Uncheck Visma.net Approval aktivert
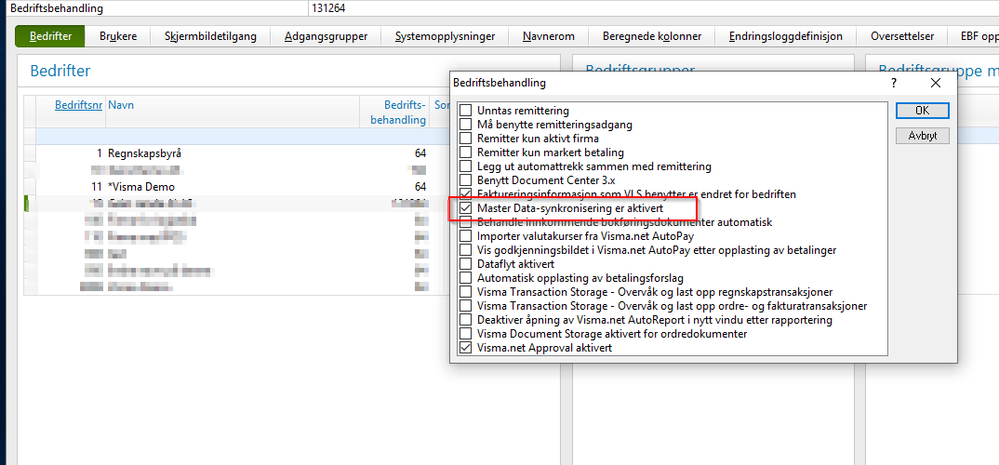This screenshot has width=999, height=465. tap(466, 348)
